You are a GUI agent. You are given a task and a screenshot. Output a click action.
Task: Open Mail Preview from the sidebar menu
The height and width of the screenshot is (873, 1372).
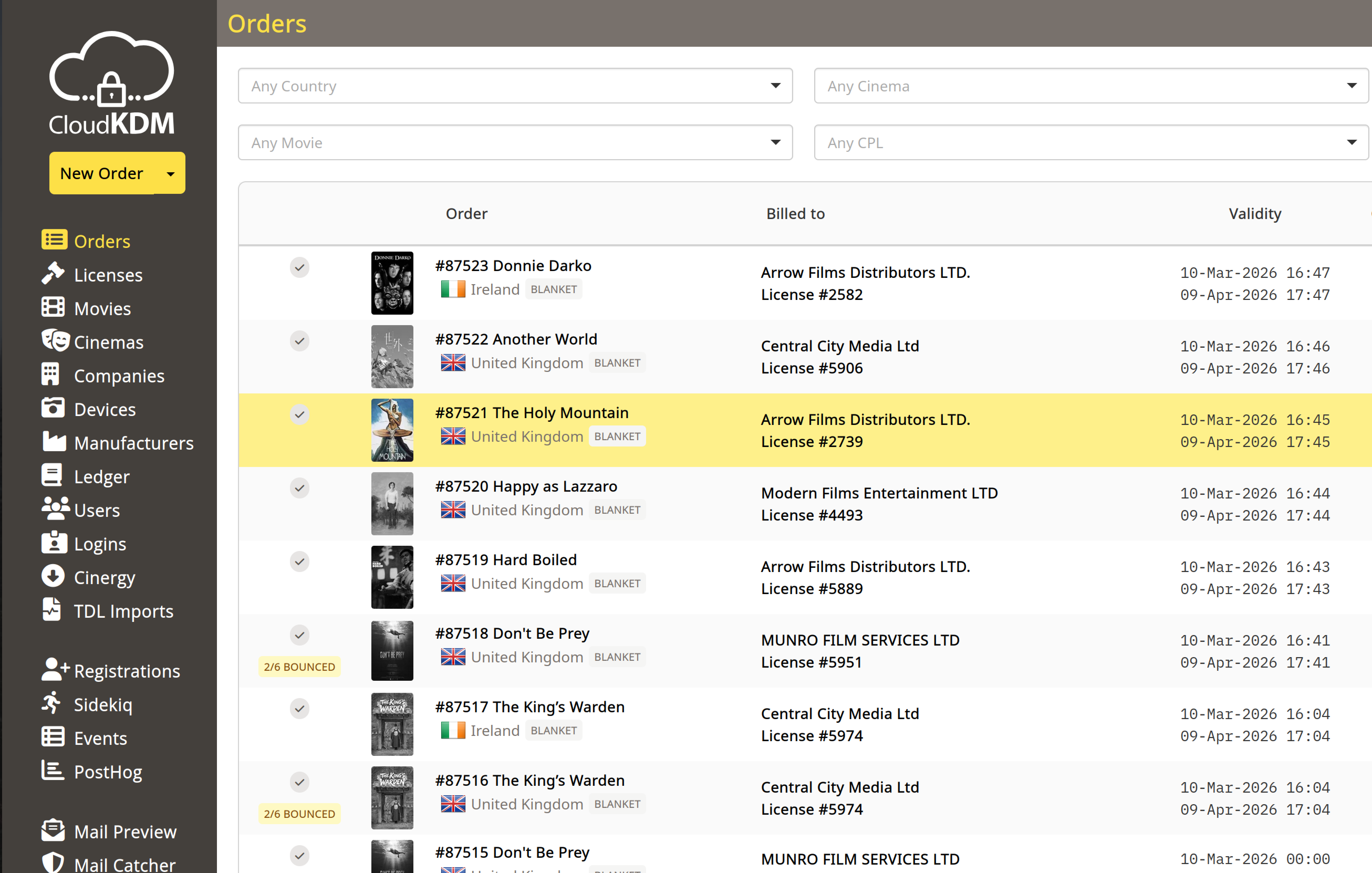point(125,832)
